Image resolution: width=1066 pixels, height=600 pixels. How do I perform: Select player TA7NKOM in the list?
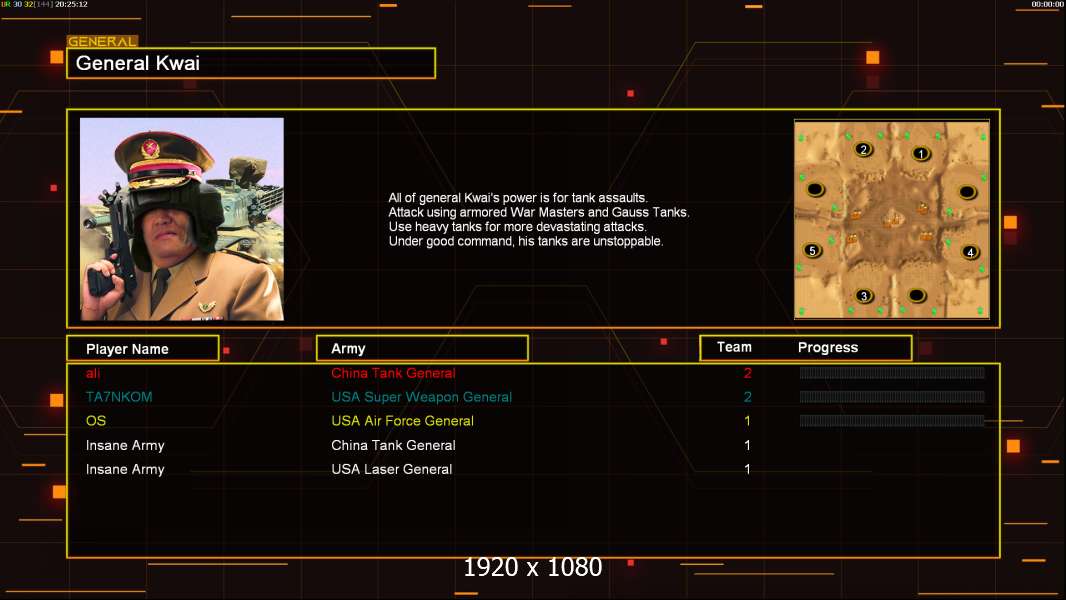[x=119, y=397]
